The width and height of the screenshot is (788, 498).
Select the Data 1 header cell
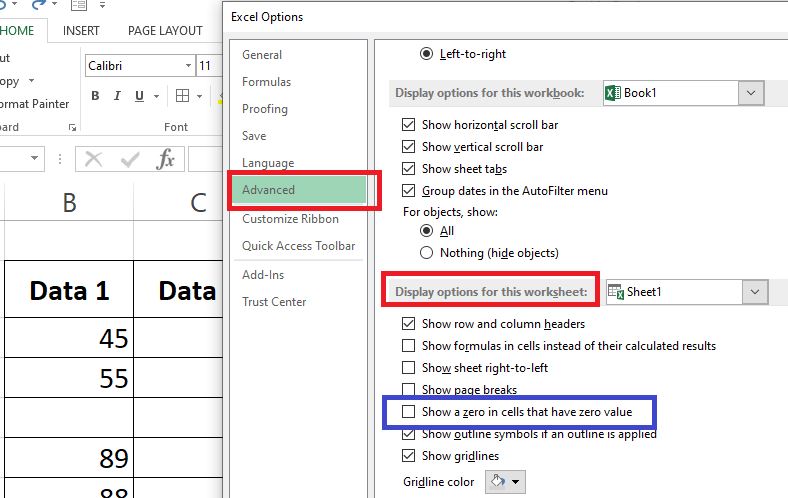(69, 289)
